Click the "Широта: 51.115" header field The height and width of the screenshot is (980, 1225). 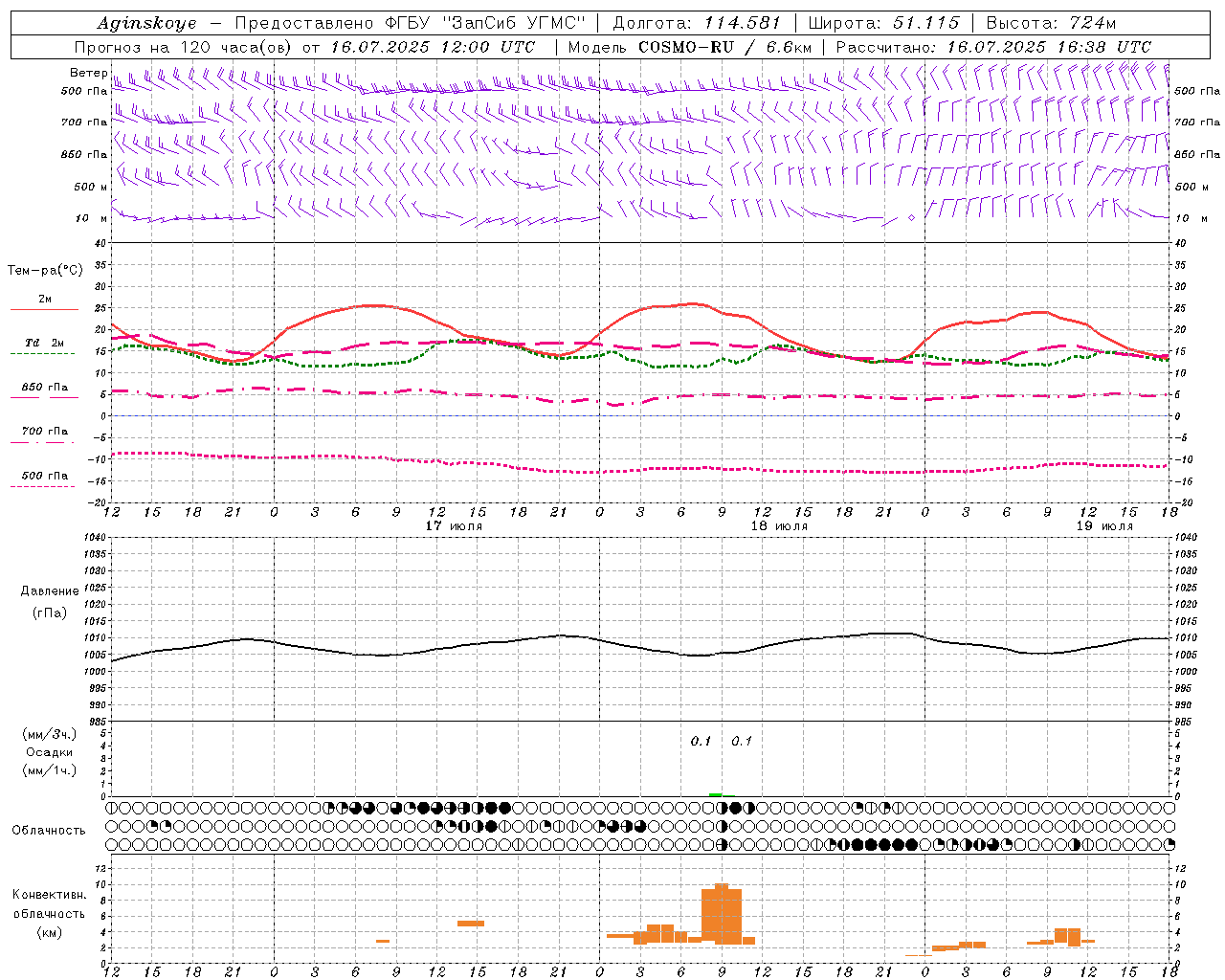(883, 23)
